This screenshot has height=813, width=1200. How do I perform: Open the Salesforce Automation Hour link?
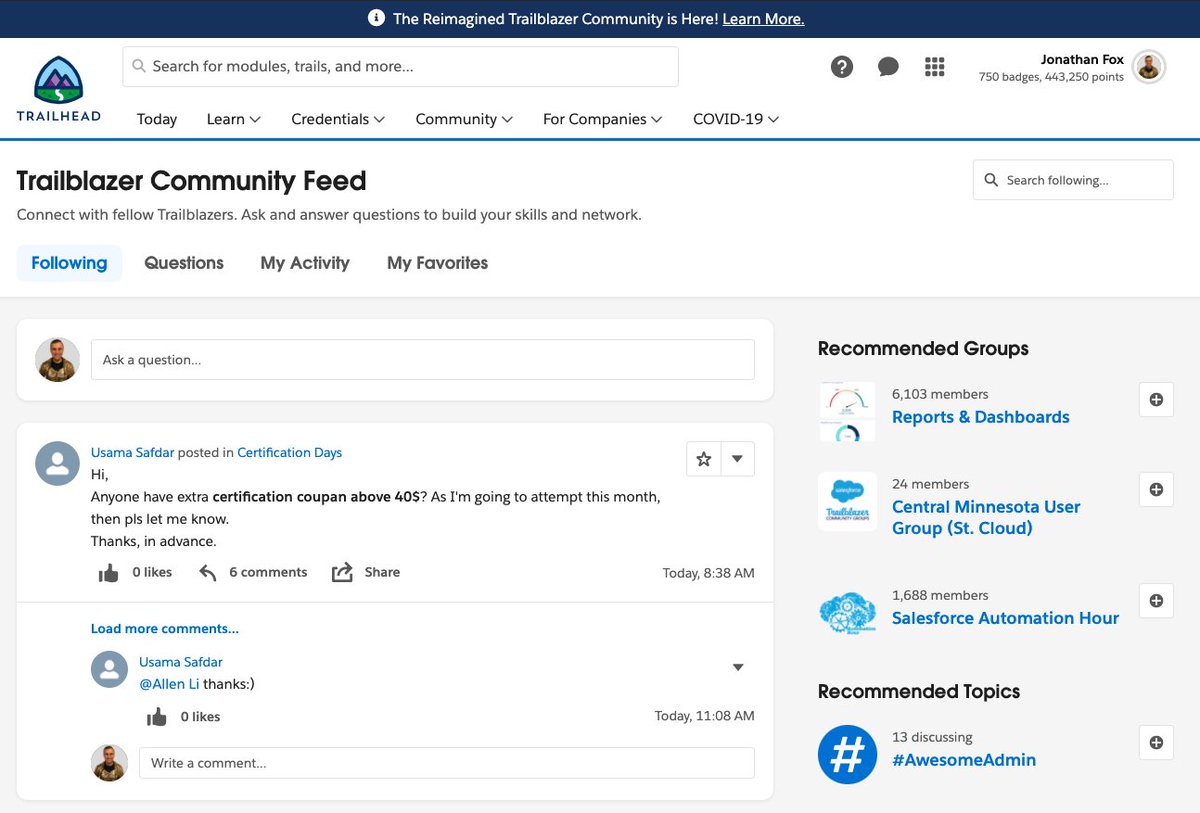click(x=1005, y=618)
